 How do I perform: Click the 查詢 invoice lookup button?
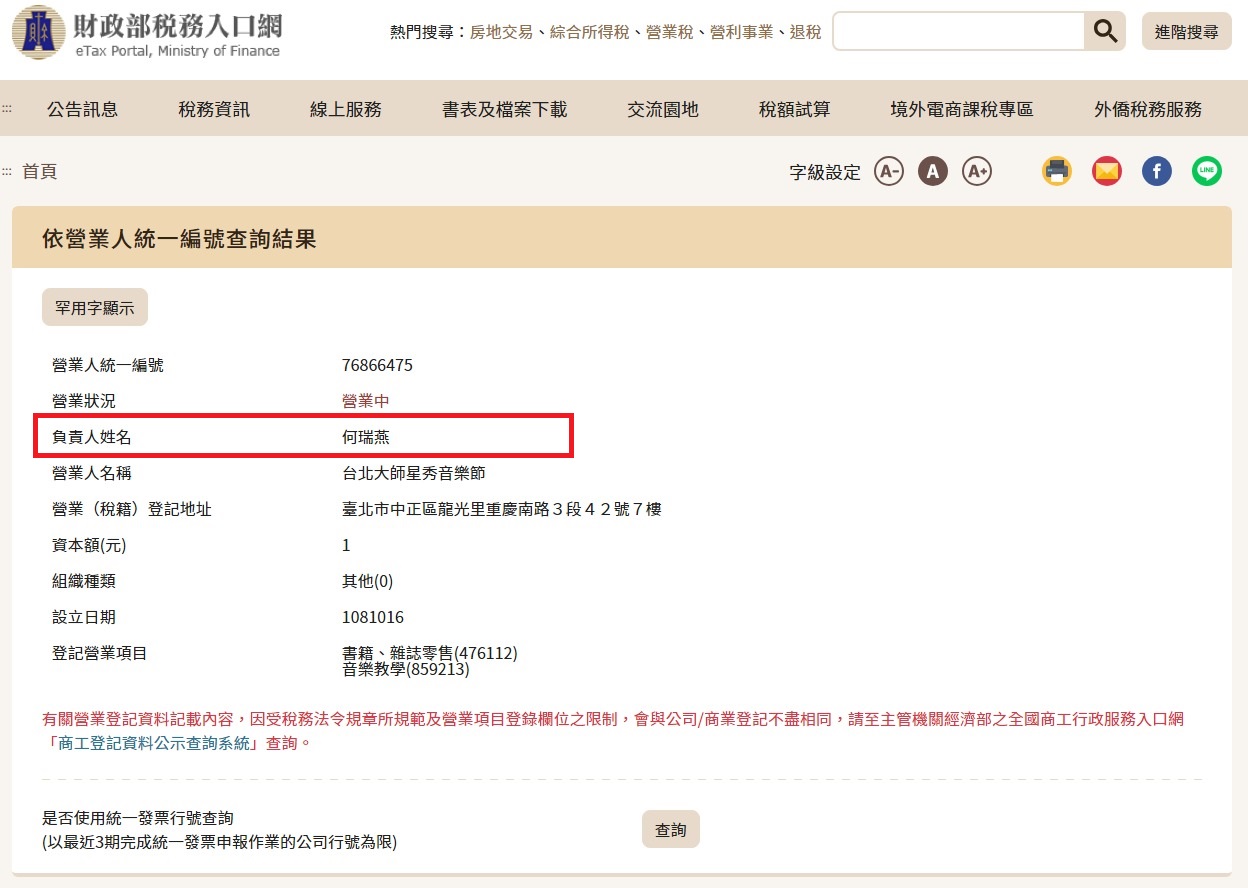pos(671,829)
